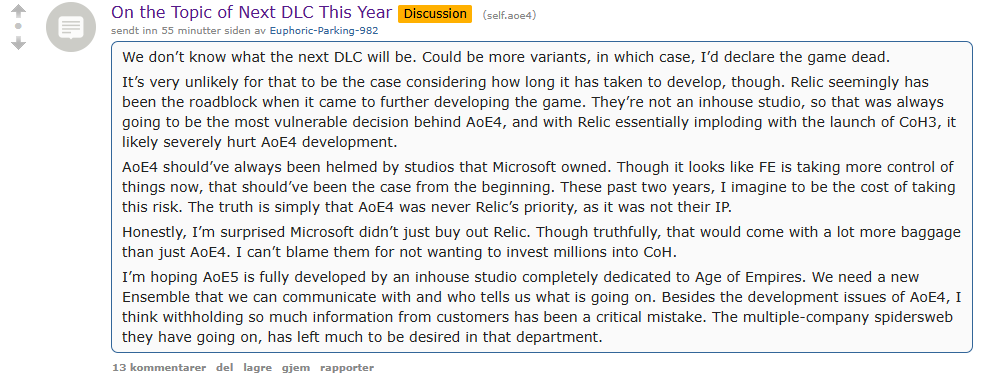Upvote the Next DLC post

click(x=19, y=11)
